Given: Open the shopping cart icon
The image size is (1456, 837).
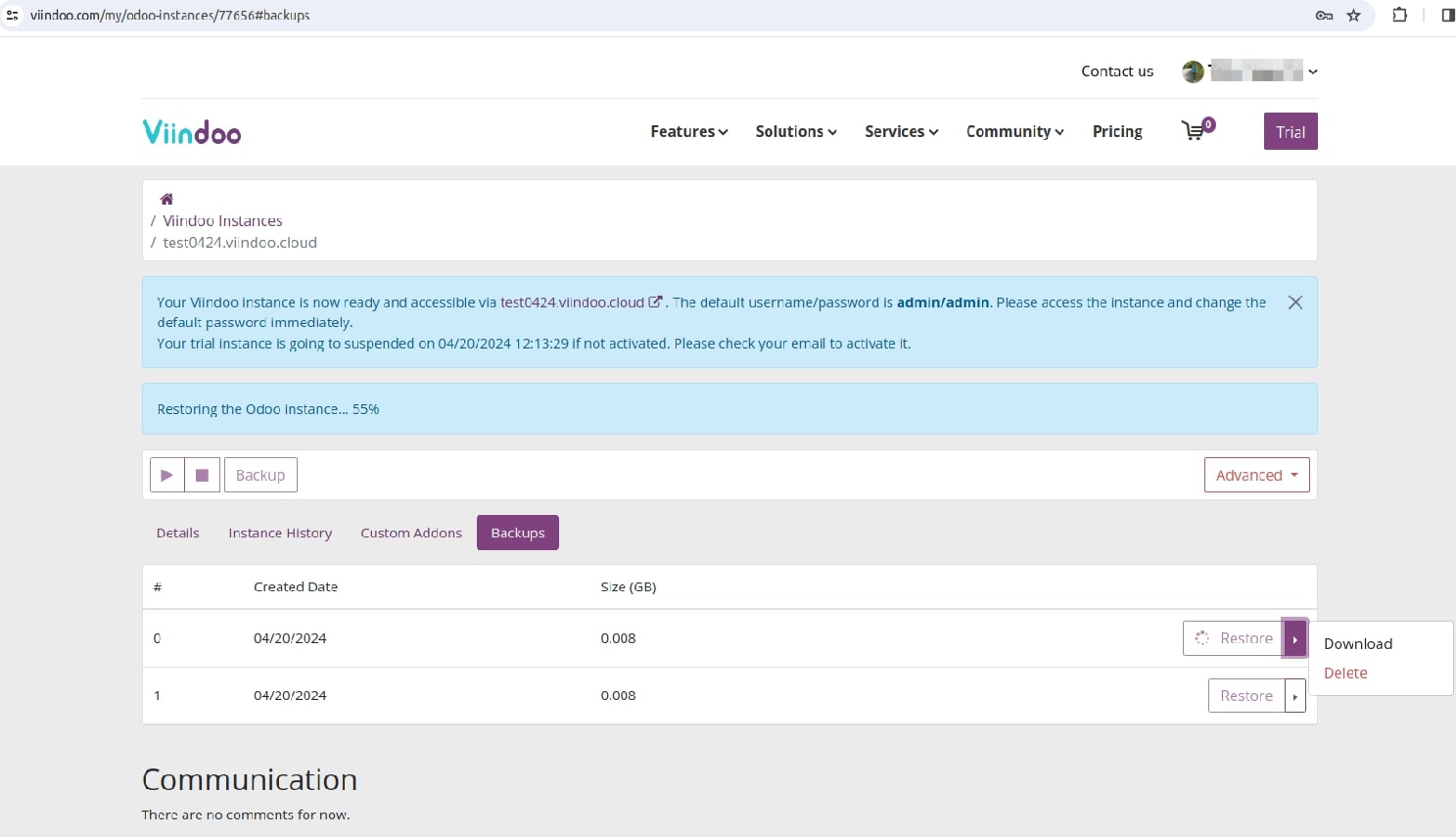Looking at the screenshot, I should tap(1198, 130).
